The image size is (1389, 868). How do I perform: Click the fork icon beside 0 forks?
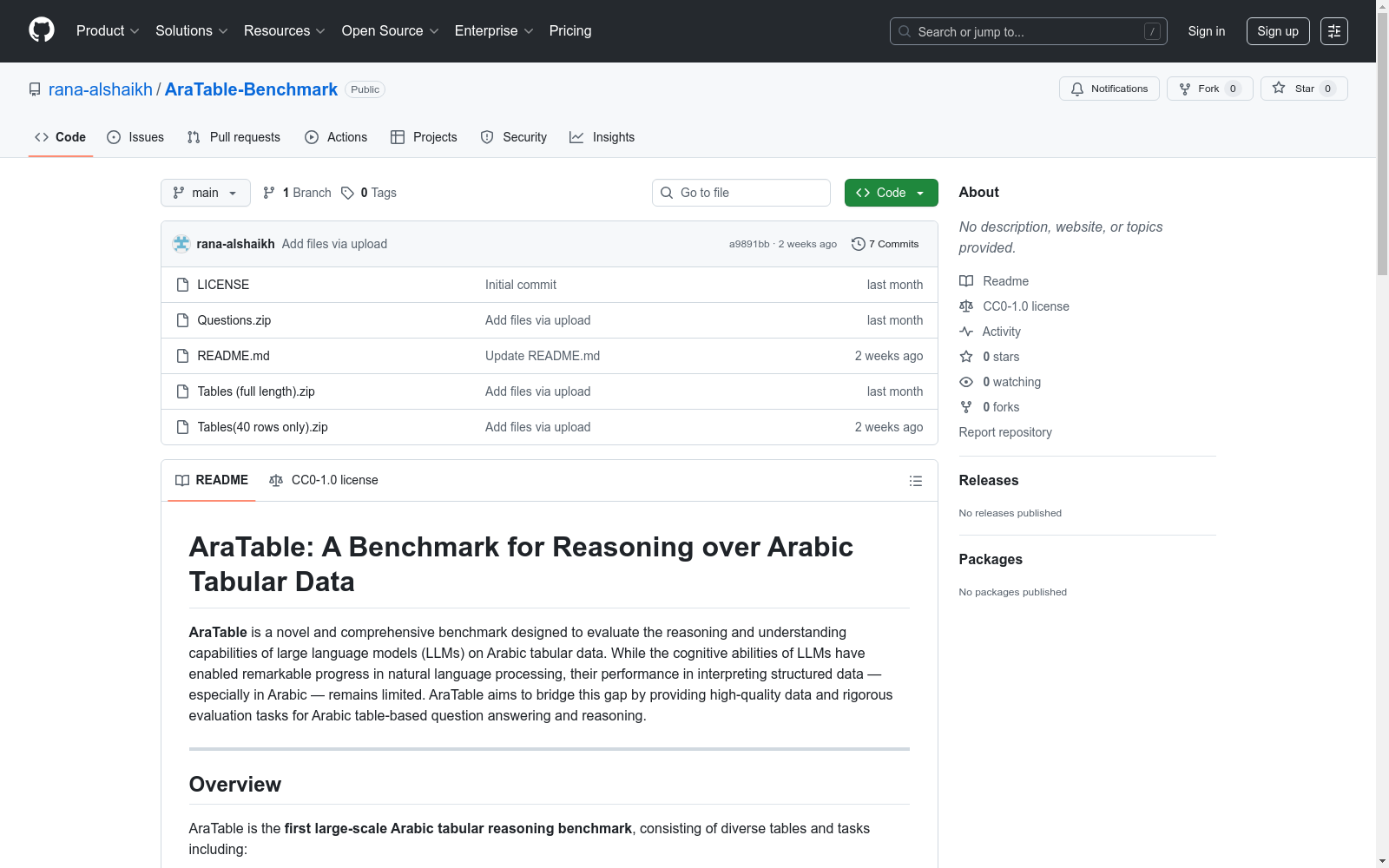(x=966, y=407)
